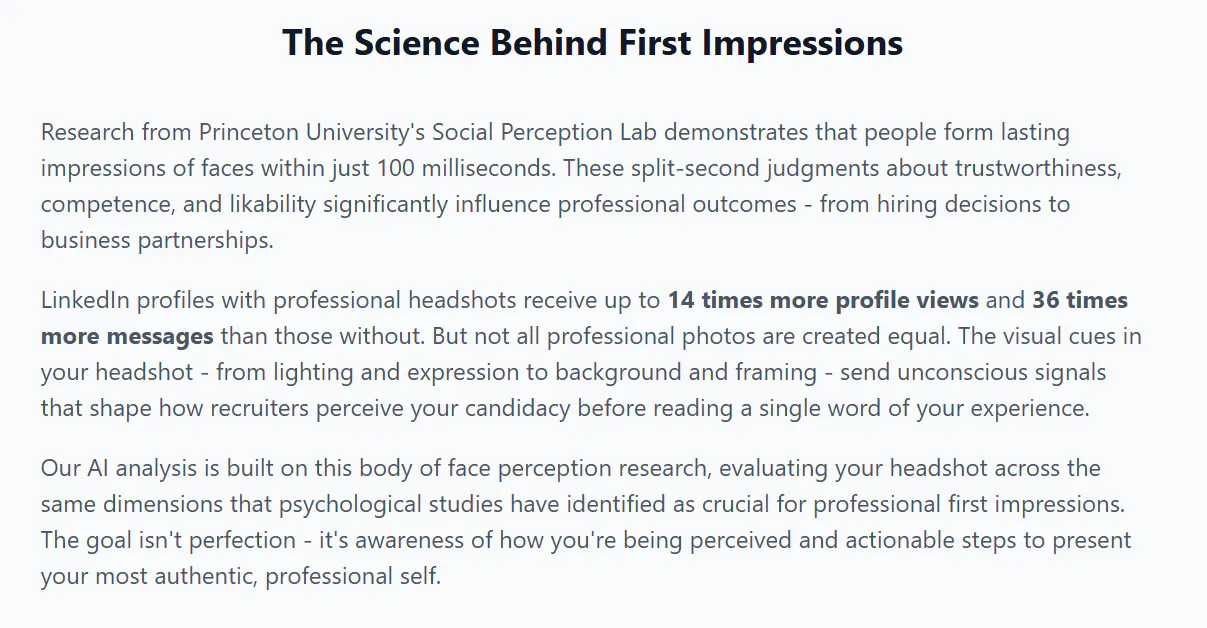Image resolution: width=1207 pixels, height=628 pixels.
Task: Click the bold text 14 times more profile views
Action: [823, 300]
